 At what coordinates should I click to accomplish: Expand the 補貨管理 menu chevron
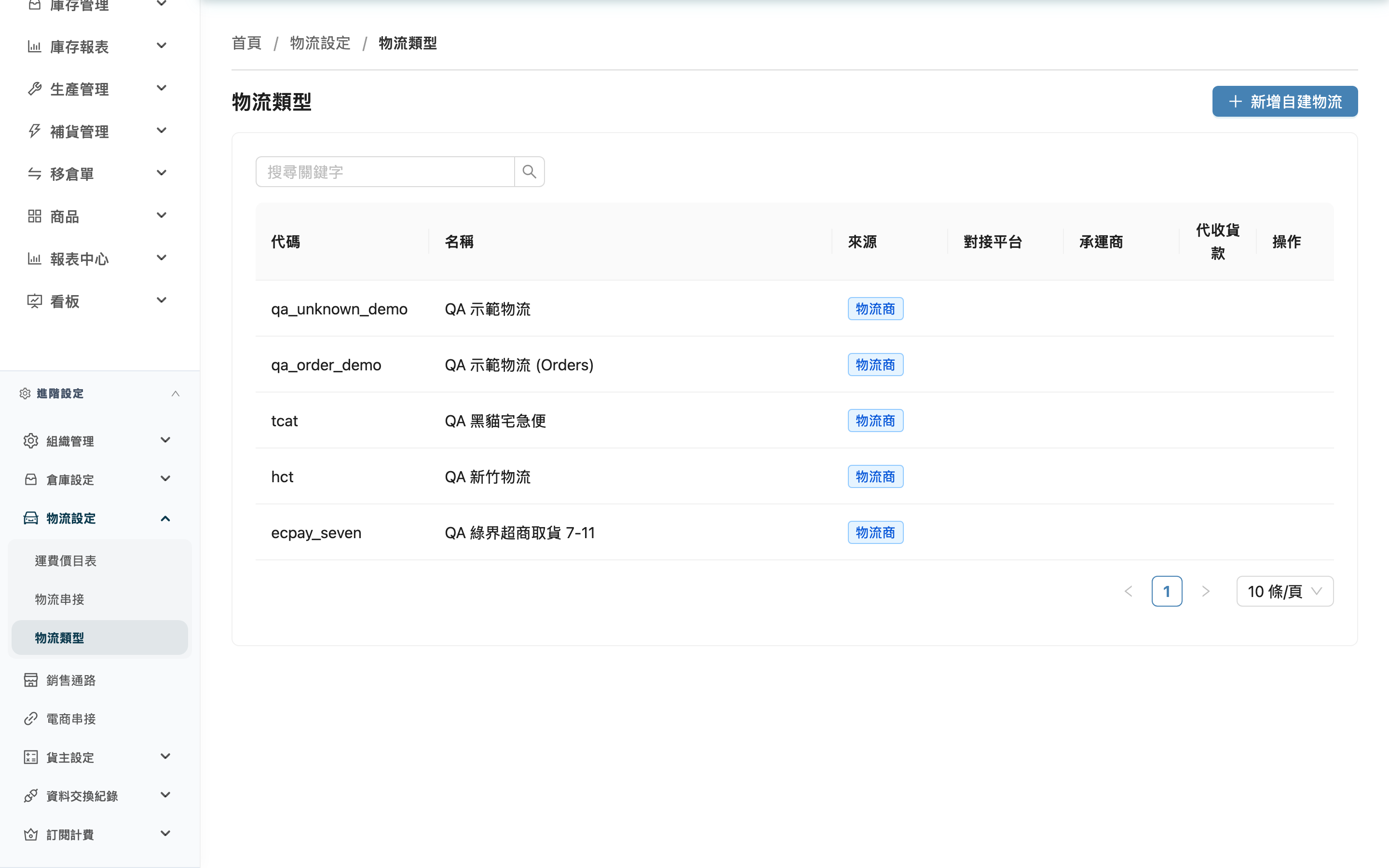pos(162,130)
